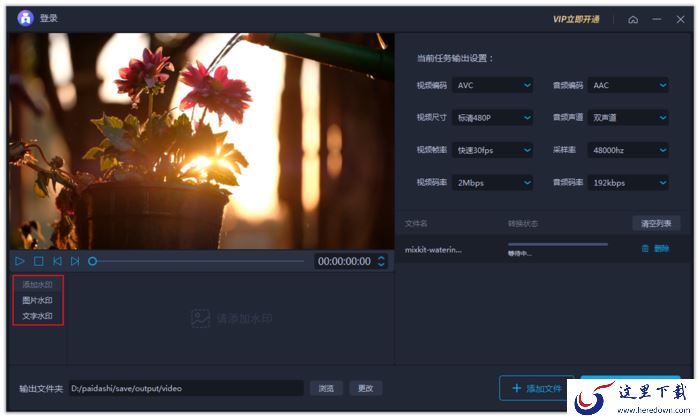Open the 采样率 48000hz dropdown
The image size is (700, 418).
pyautogui.click(x=628, y=150)
